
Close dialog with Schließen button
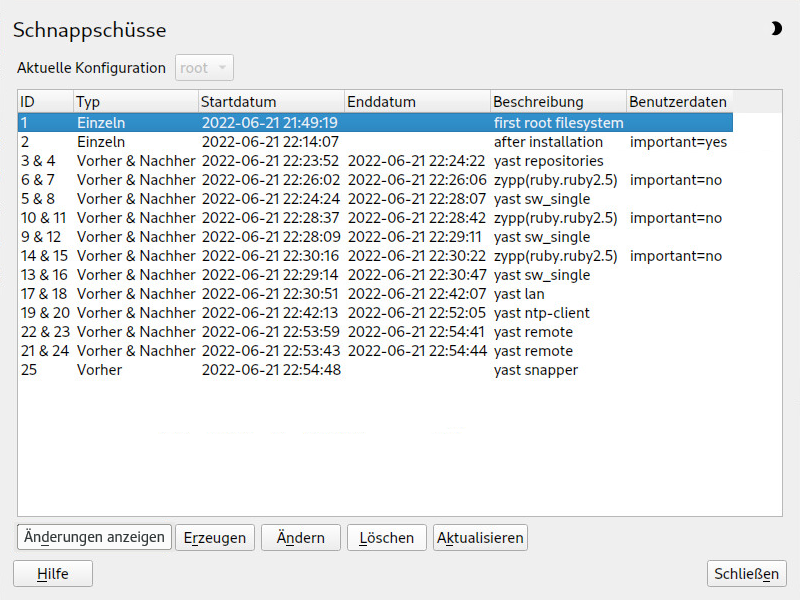coord(746,573)
